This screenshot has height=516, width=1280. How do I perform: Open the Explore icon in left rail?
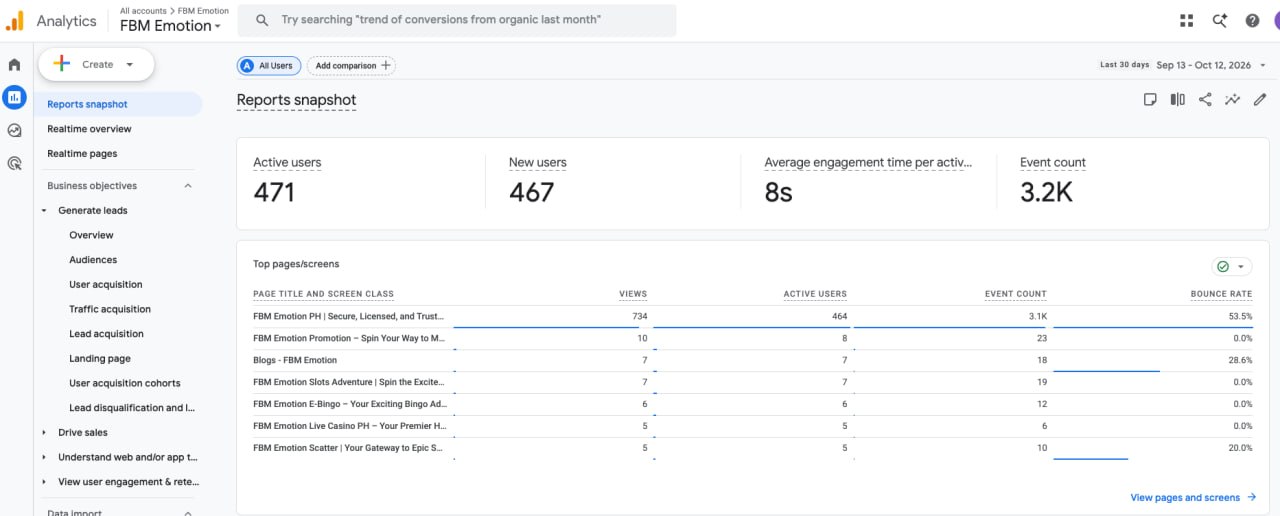coord(14,130)
